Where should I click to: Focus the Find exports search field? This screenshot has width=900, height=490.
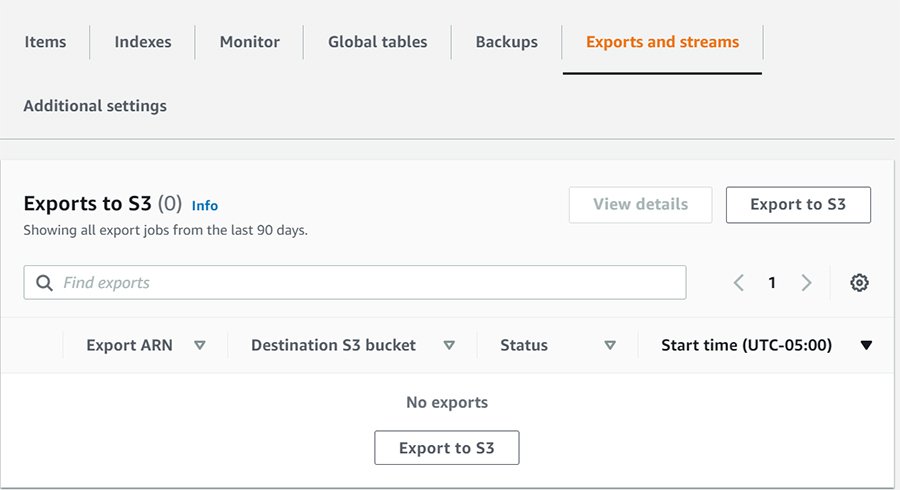(x=370, y=283)
